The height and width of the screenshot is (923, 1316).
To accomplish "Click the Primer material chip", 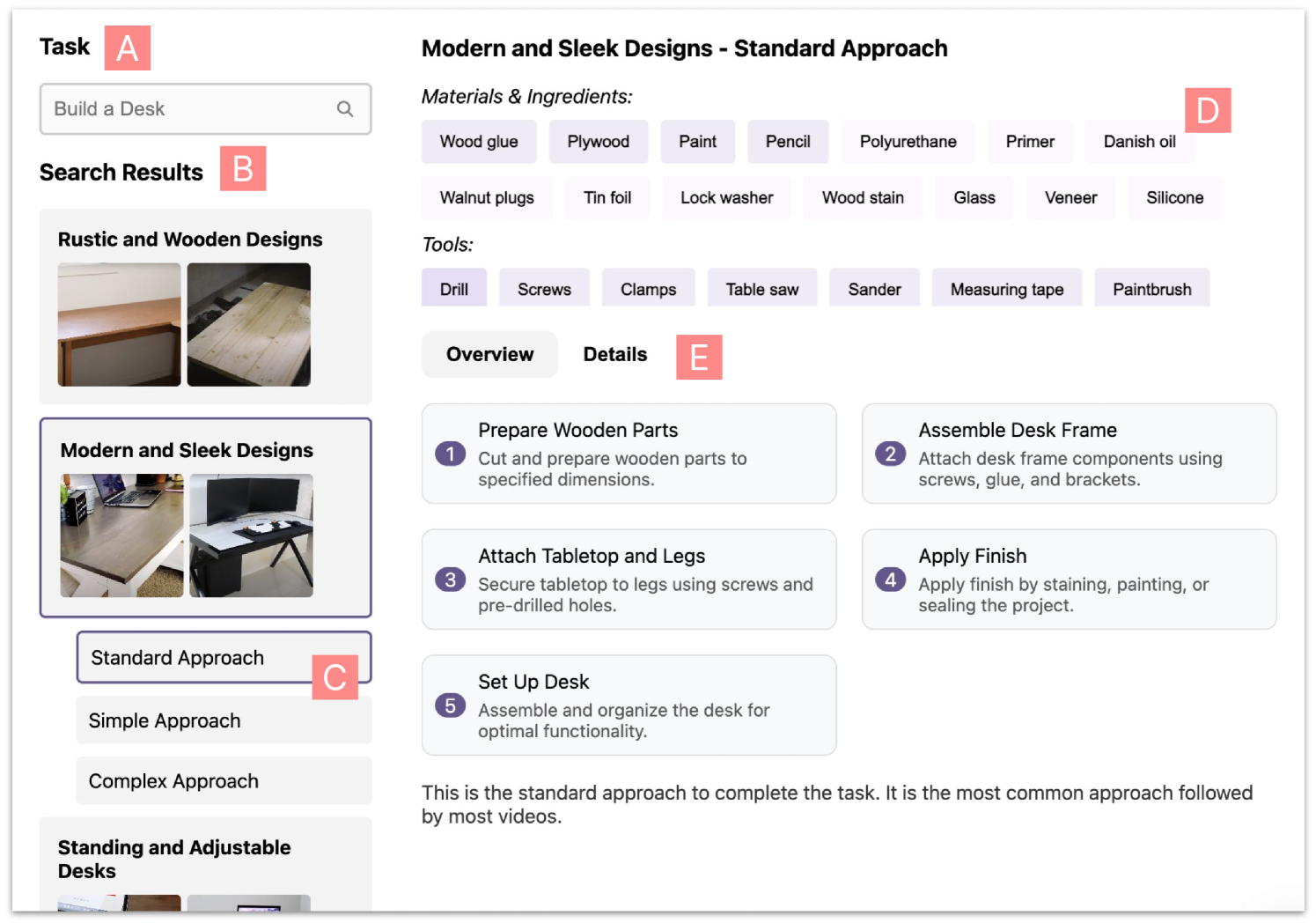I will (1030, 142).
